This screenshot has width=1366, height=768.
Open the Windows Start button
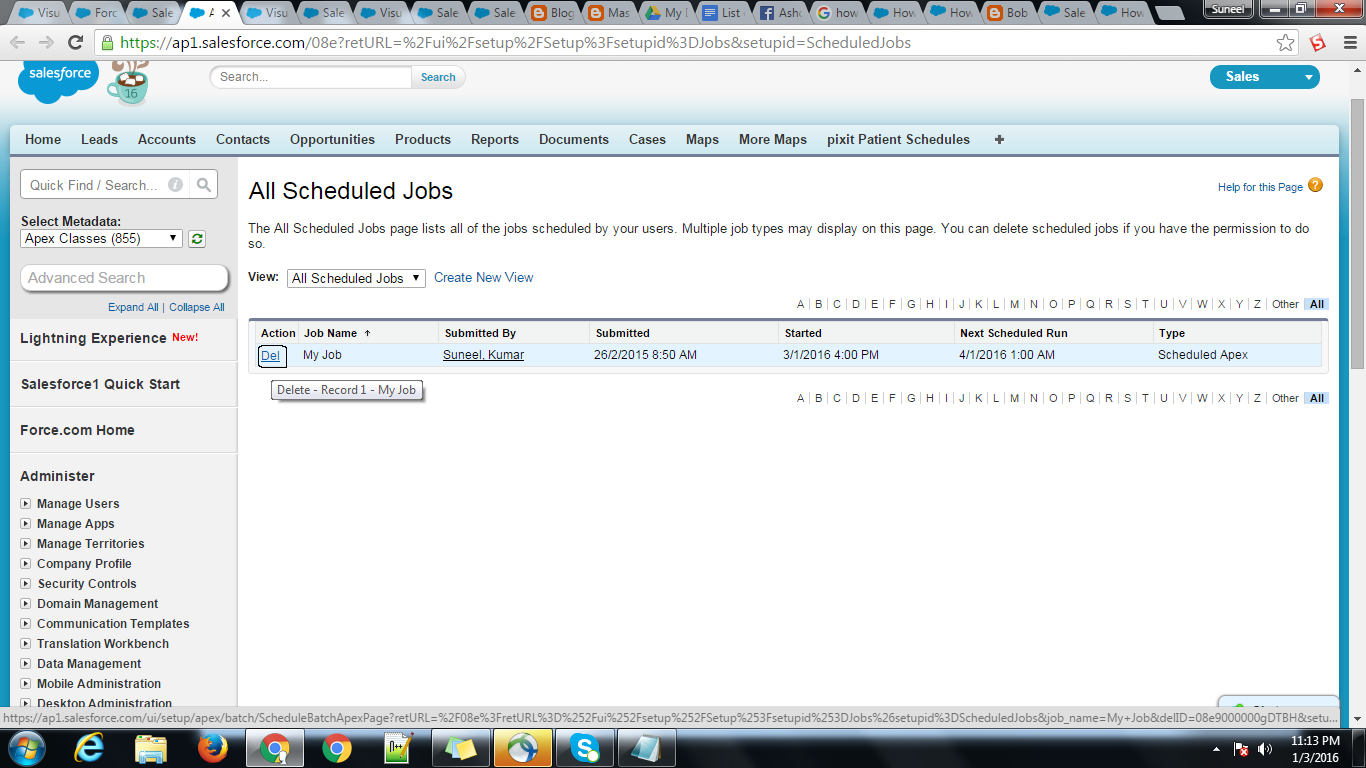coord(26,748)
